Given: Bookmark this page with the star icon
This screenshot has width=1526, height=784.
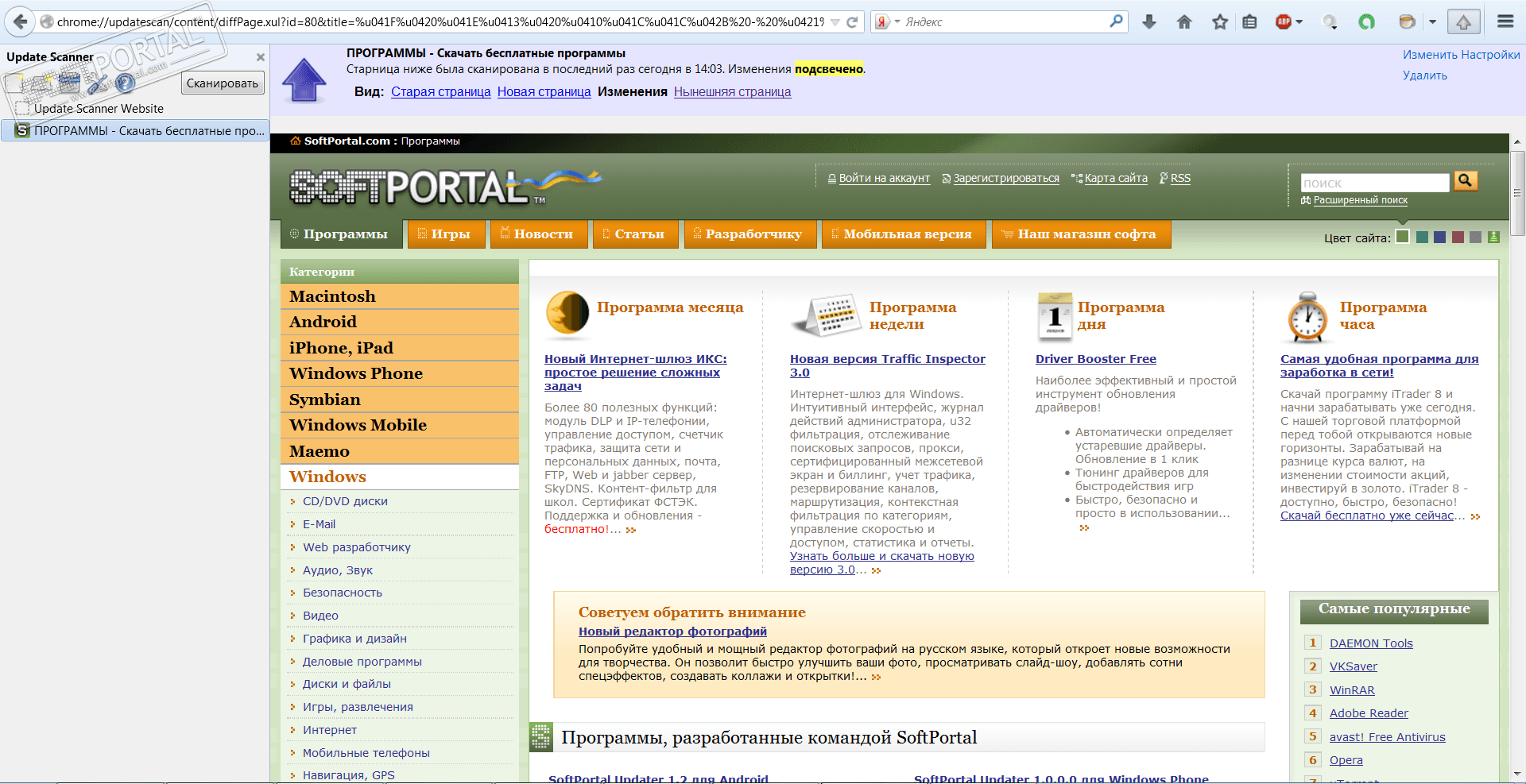Looking at the screenshot, I should click(x=1220, y=22).
